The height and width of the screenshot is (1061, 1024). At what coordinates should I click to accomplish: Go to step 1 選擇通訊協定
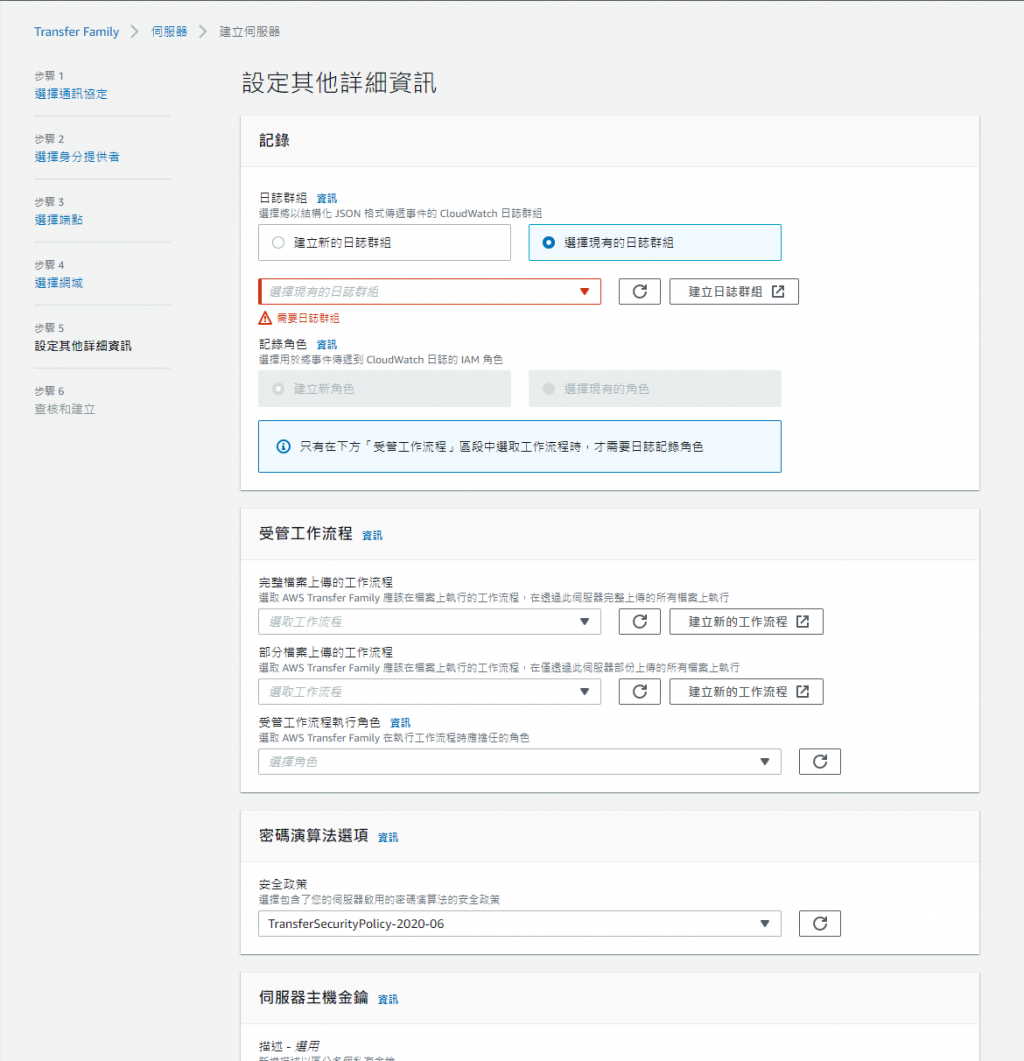coord(71,94)
